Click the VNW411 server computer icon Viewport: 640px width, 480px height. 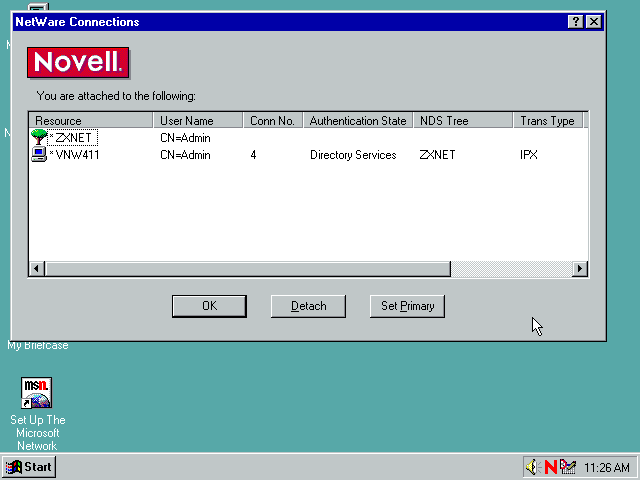(x=39, y=155)
